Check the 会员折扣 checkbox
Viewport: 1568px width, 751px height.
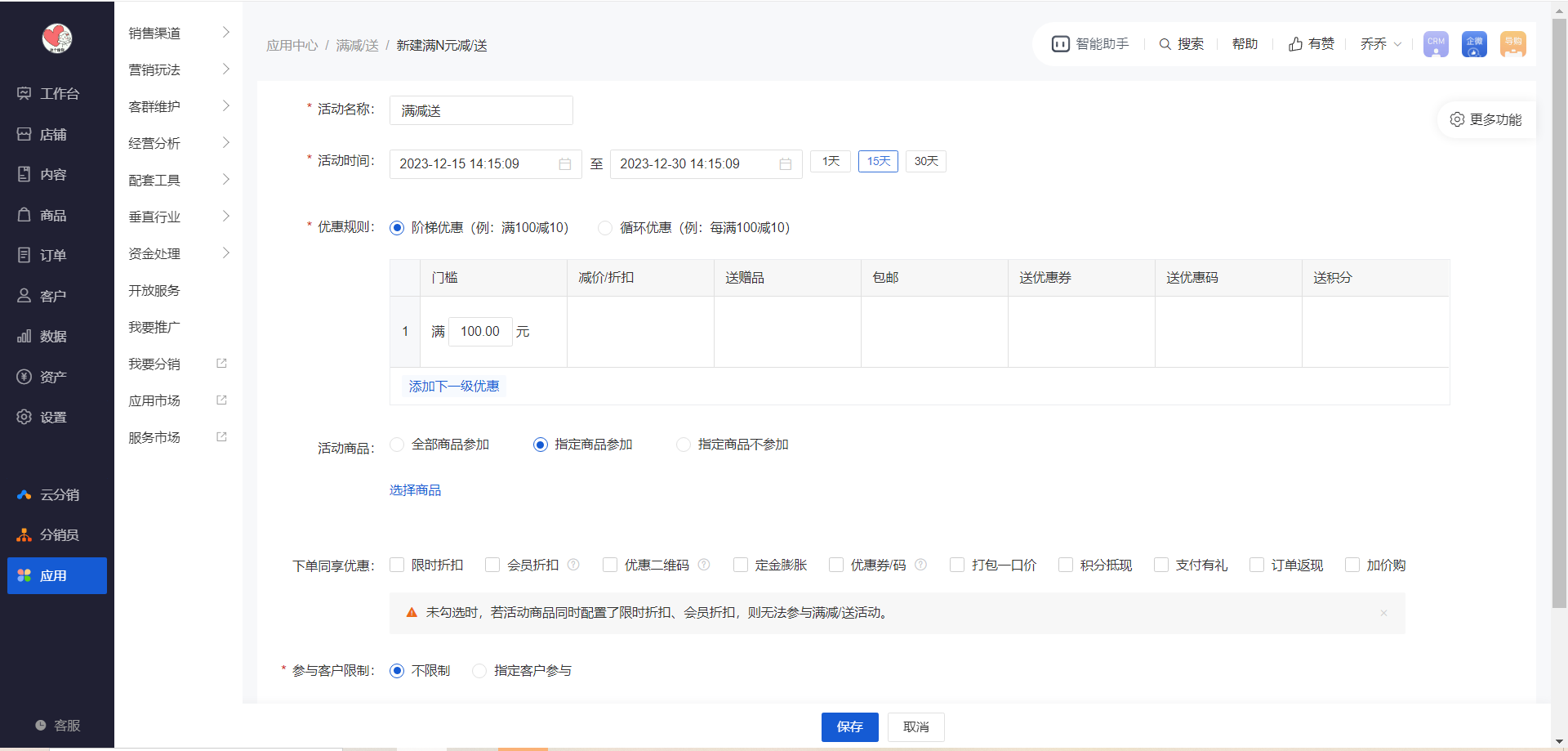(492, 565)
